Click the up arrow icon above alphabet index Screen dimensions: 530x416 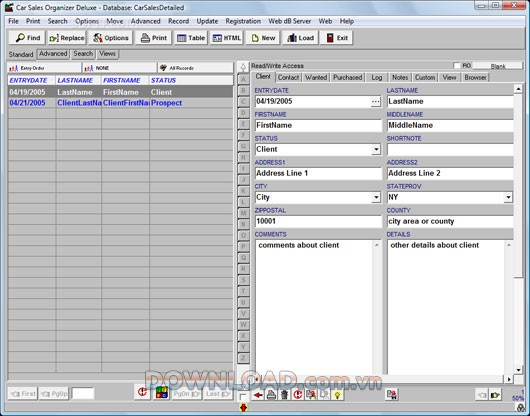(243, 67)
